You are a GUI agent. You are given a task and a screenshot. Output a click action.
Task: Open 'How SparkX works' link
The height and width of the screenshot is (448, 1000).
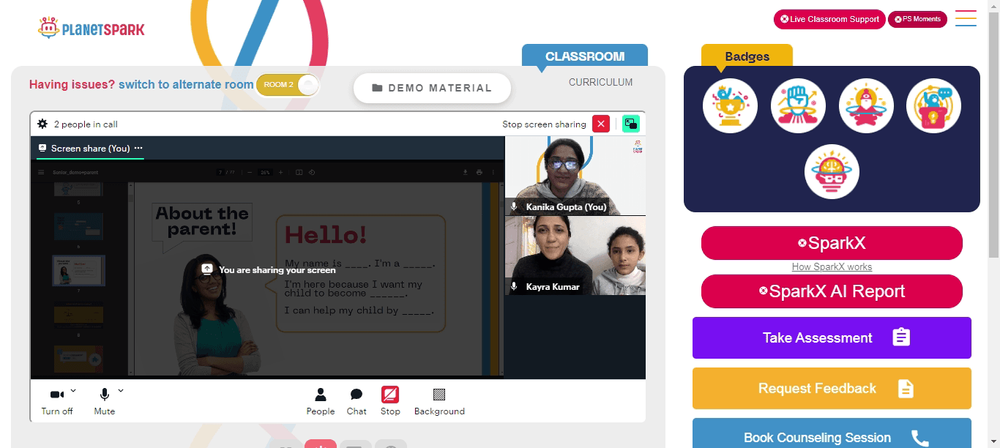pos(832,267)
